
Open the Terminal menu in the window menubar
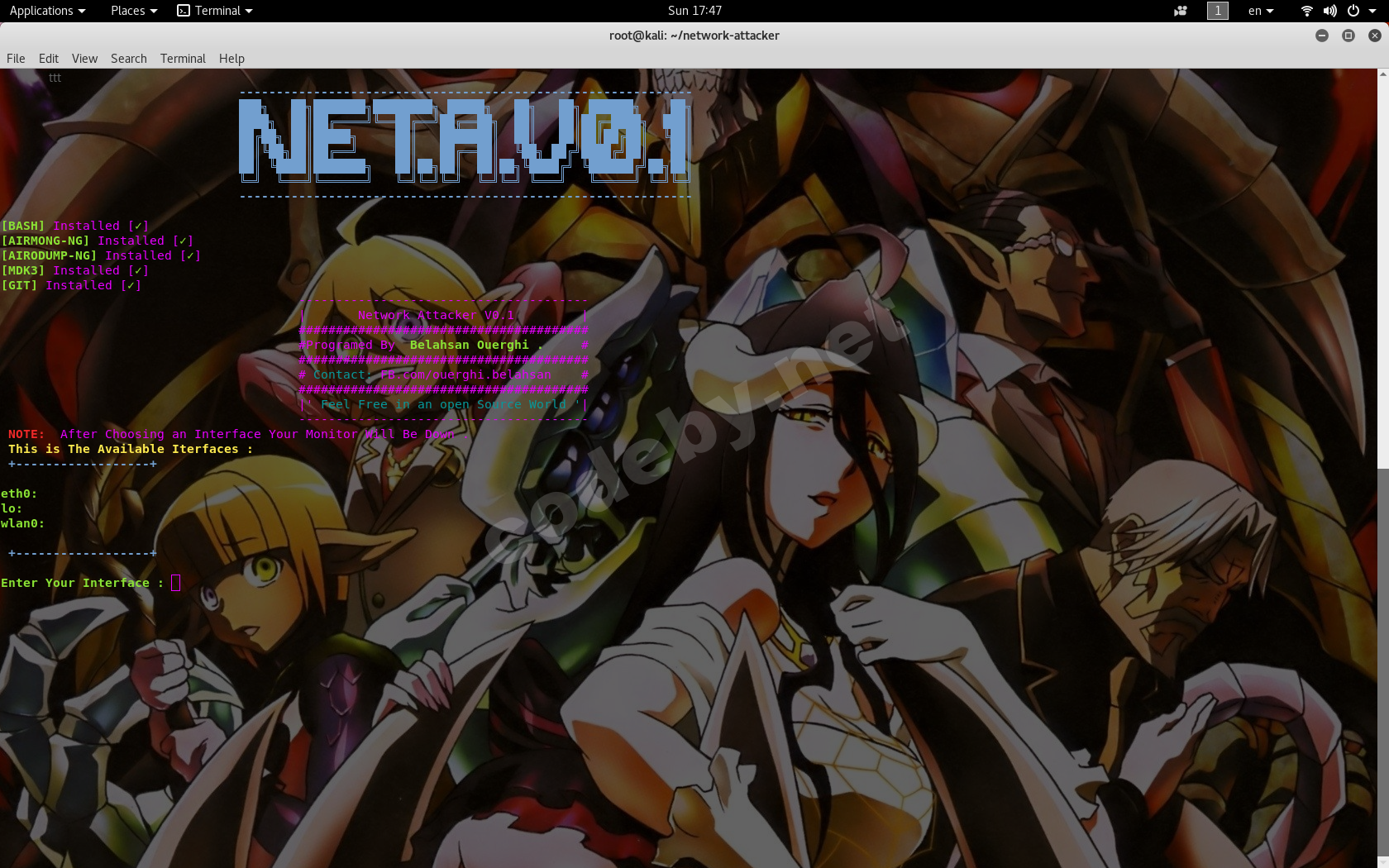tap(183, 59)
